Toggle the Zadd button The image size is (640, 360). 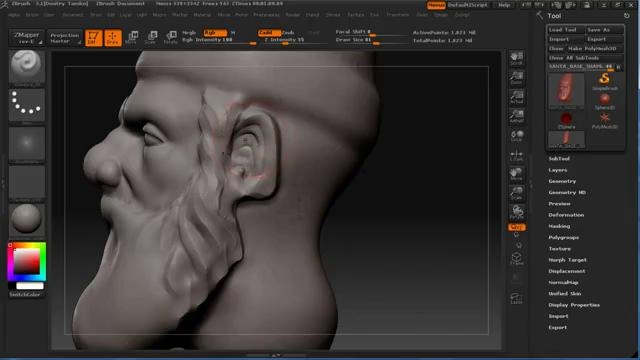pyautogui.click(x=269, y=32)
